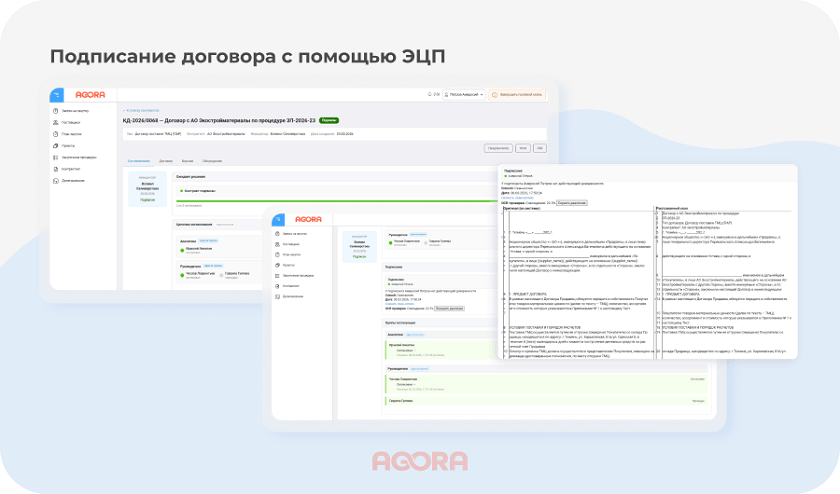Click the show differences button in front window
The height and width of the screenshot is (494, 840).
coord(449,309)
